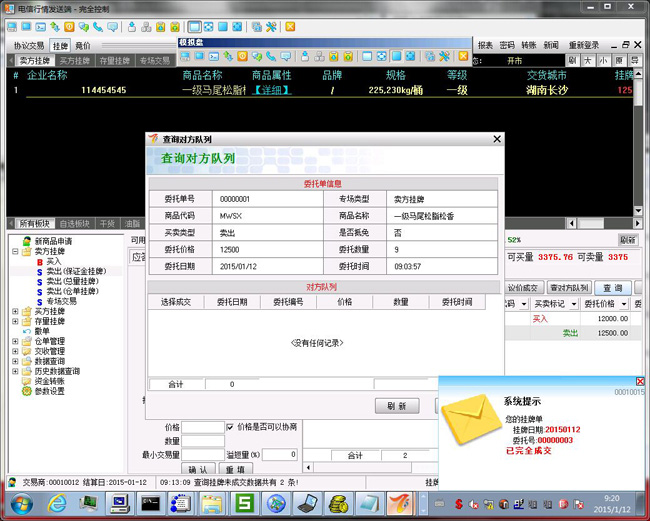Open the 买卖标记 column filter dropdown
This screenshot has height=521, width=650.
tap(574, 304)
